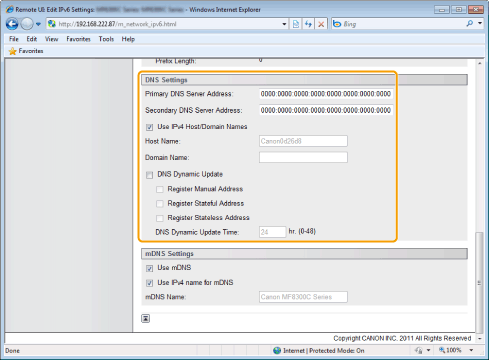Open the dropdown beside the privacy icon
The width and height of the screenshot is (489, 360).
point(428,350)
